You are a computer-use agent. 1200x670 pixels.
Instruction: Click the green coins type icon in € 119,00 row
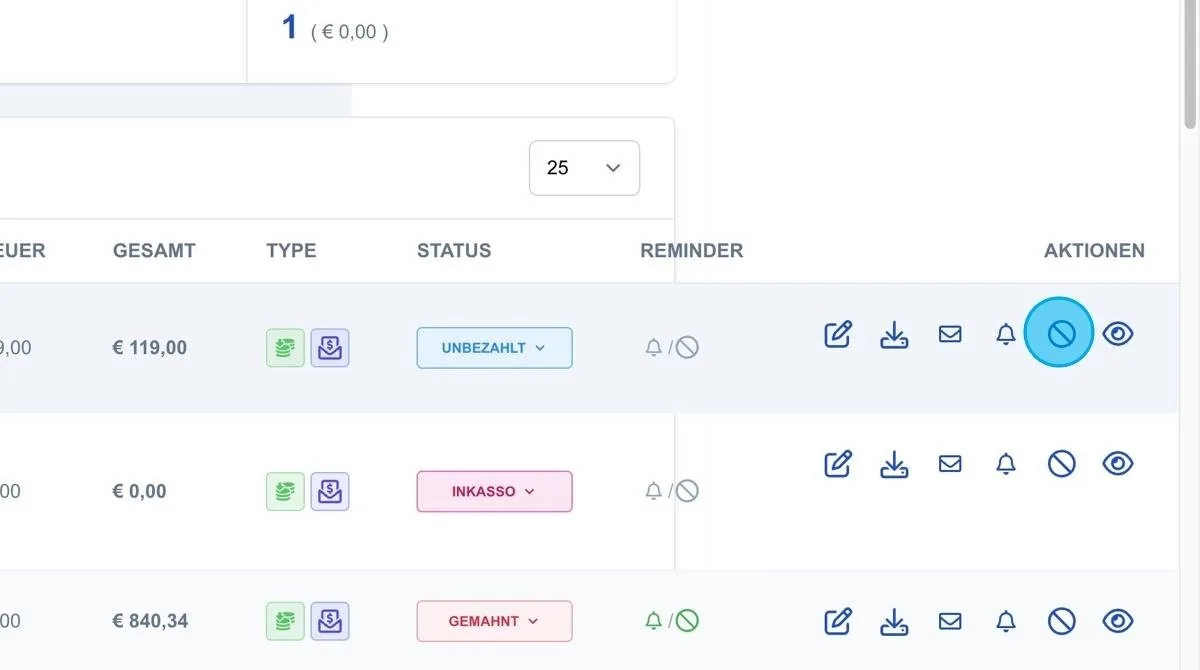tap(285, 348)
